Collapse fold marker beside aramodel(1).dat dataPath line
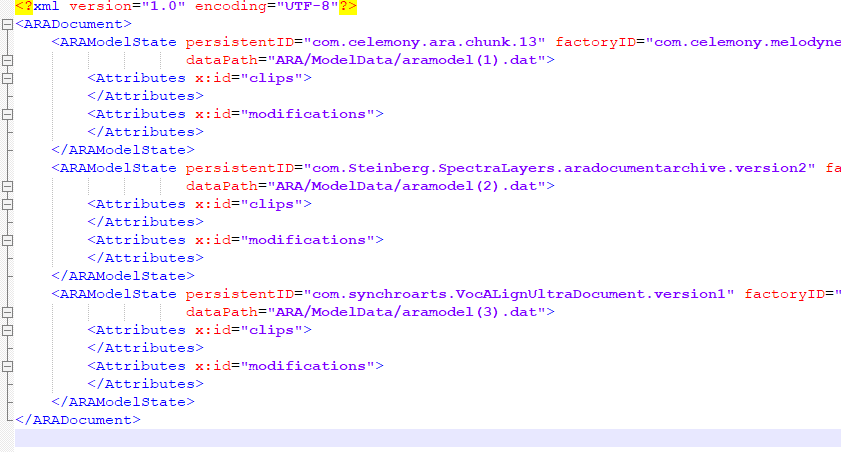841x452 pixels. 8,60
